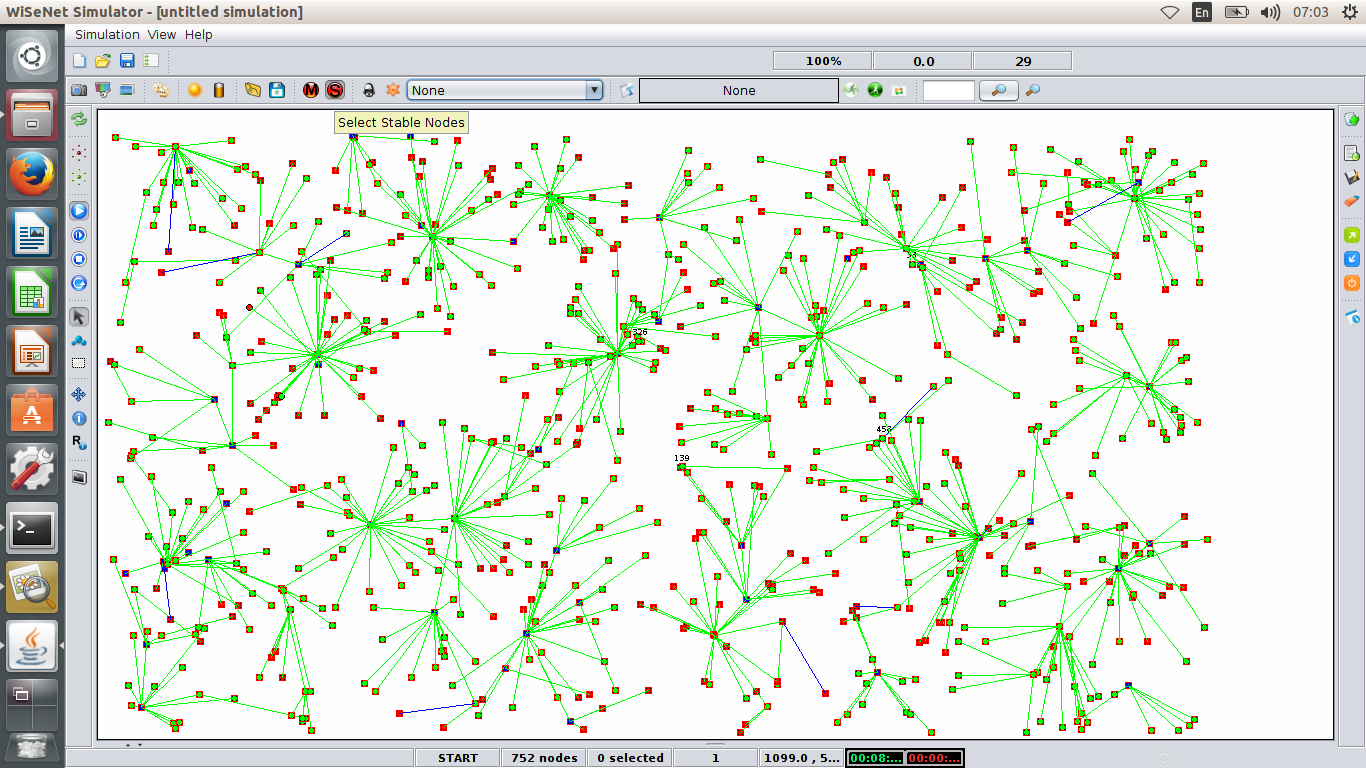Click the red countdown timer display
1366x768 pixels.
click(935, 758)
